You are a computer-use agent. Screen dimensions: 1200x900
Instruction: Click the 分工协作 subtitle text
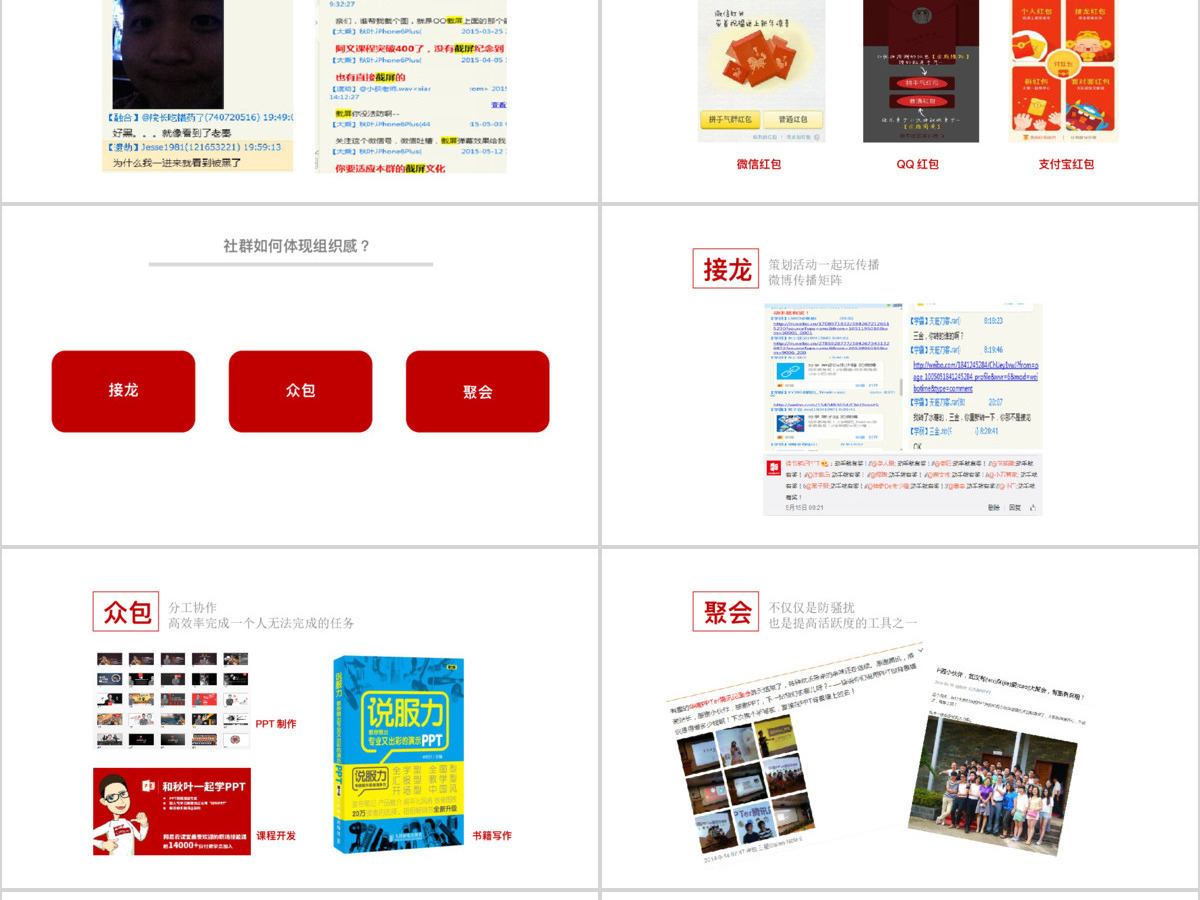point(192,607)
